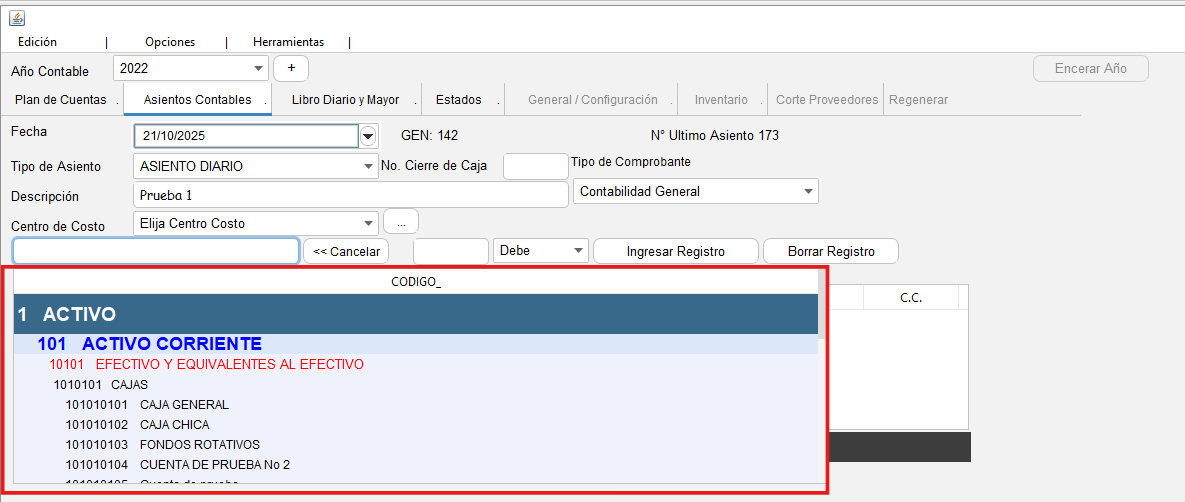Click the Descripción text field
This screenshot has height=502, width=1185.
pos(350,194)
